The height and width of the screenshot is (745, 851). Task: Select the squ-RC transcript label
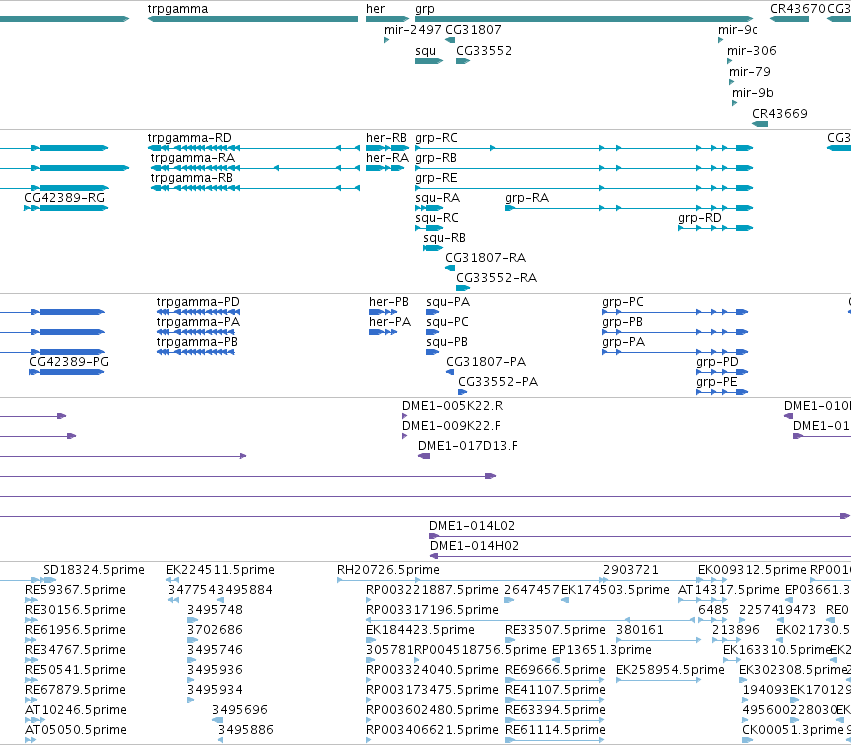(x=437, y=218)
